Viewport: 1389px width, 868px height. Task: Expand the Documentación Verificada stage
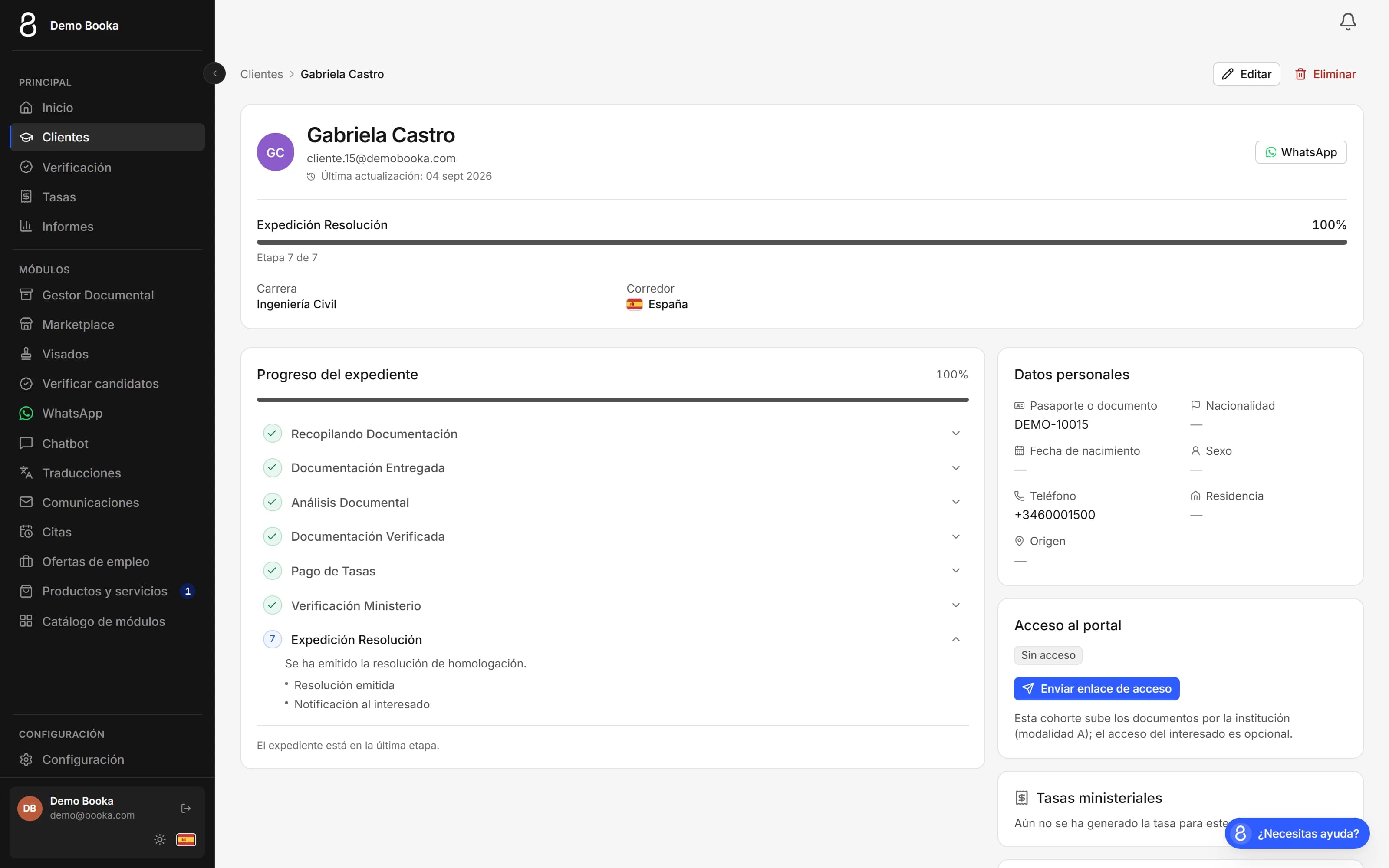612,536
